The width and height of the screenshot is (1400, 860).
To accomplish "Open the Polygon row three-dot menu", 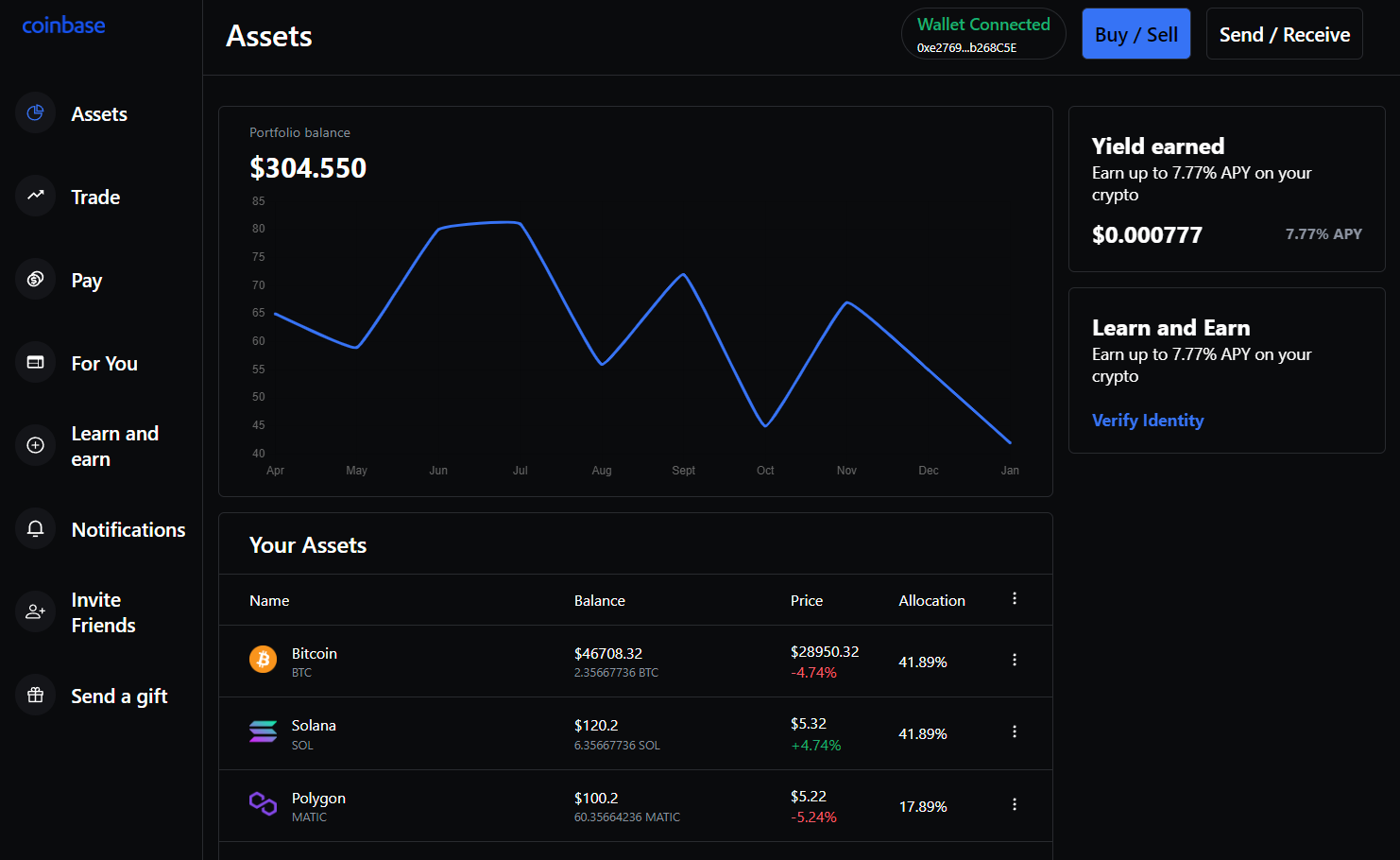I will coord(1015,804).
